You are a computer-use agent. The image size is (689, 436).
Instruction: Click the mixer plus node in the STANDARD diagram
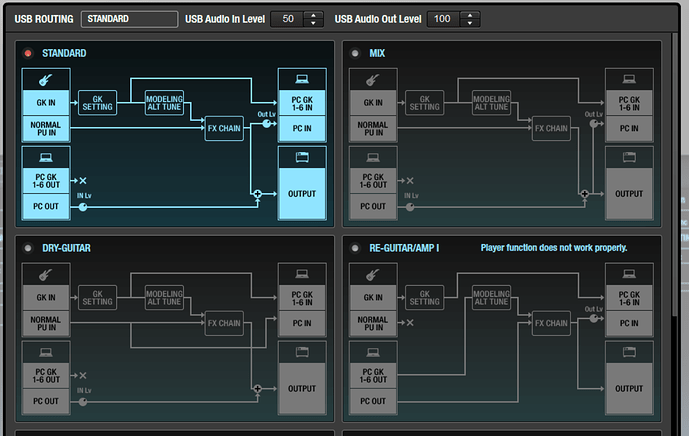[x=257, y=194]
